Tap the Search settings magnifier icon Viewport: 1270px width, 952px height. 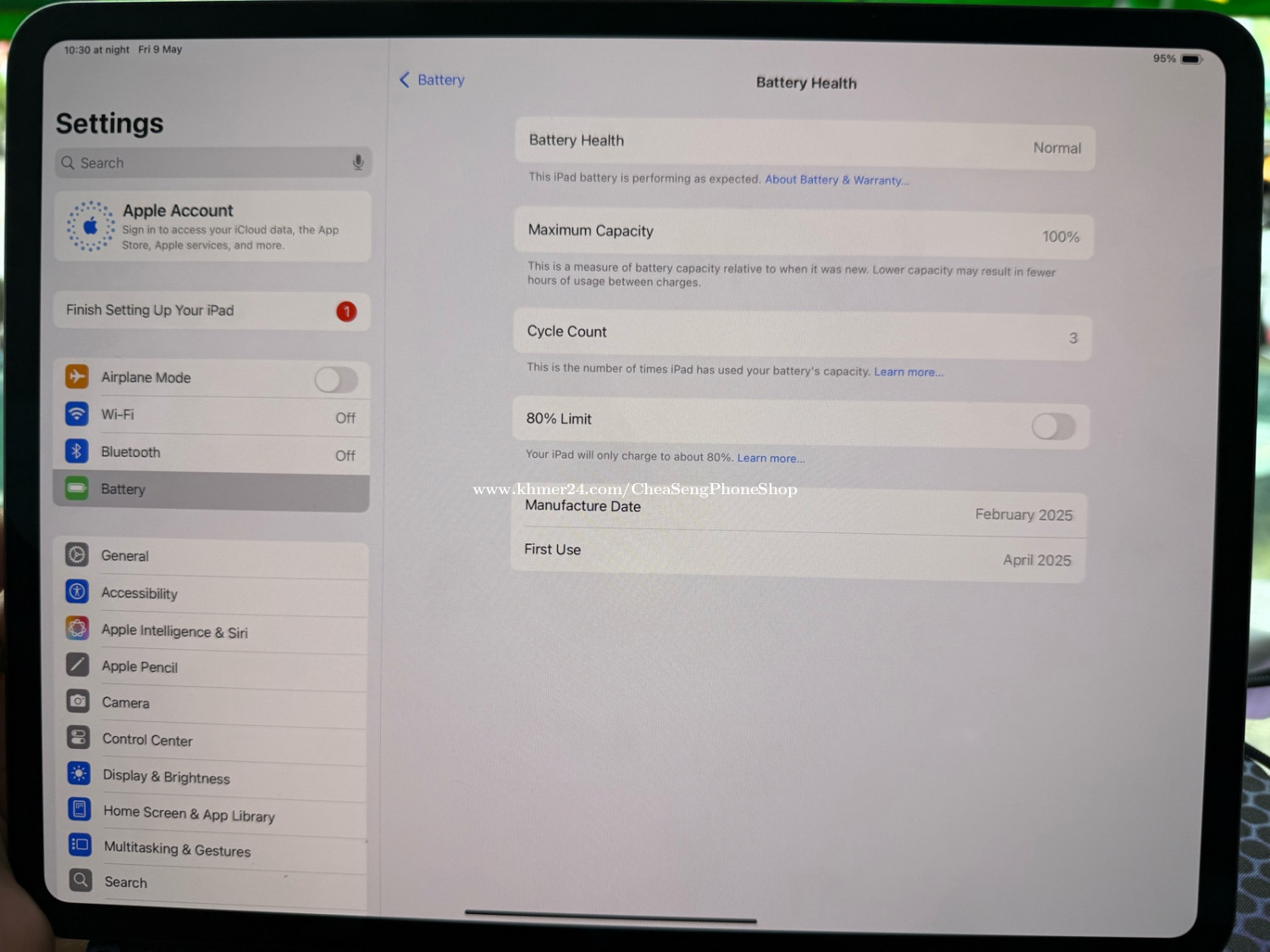[x=80, y=880]
